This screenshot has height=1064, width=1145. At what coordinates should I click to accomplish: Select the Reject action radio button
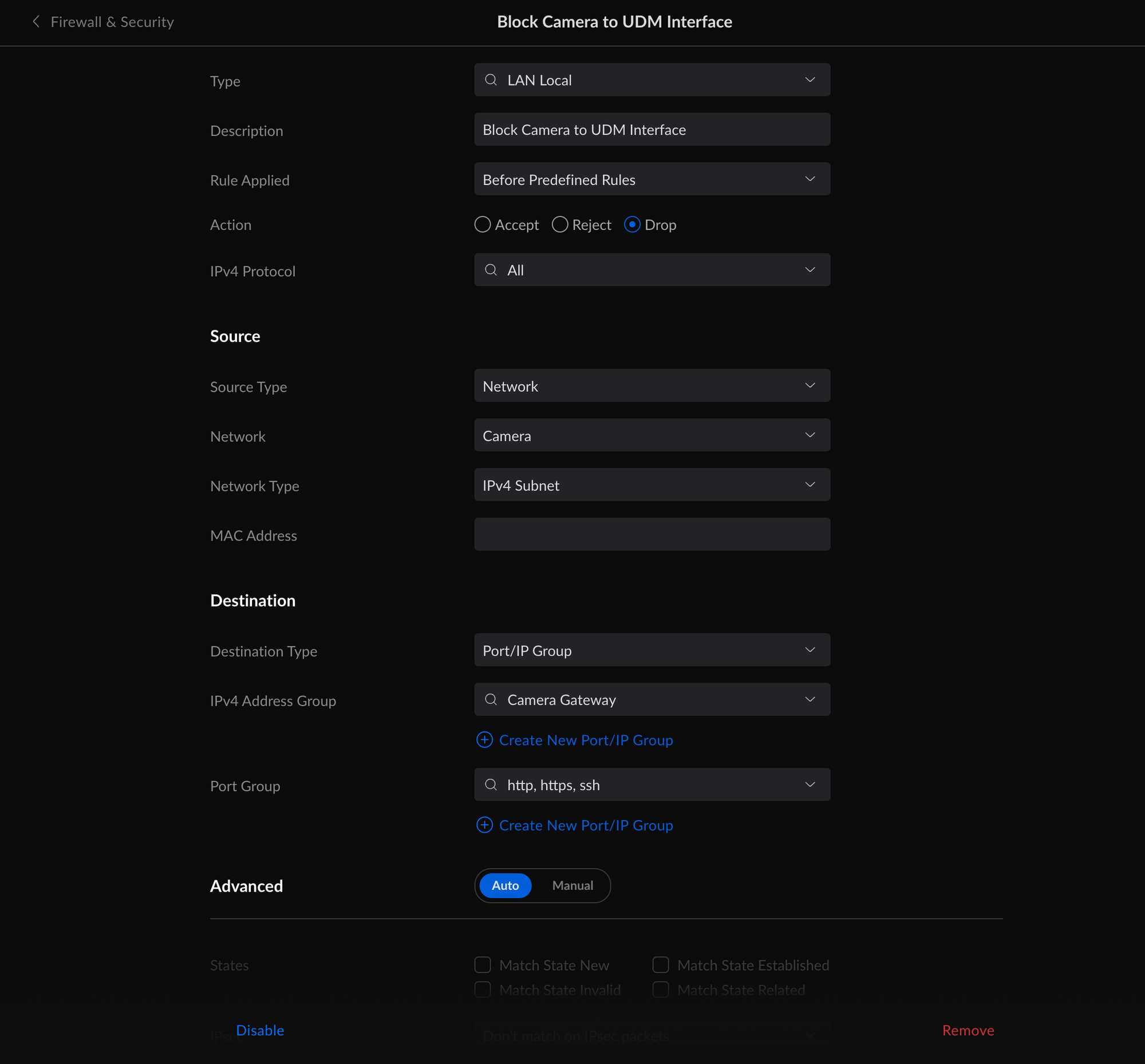[559, 224]
